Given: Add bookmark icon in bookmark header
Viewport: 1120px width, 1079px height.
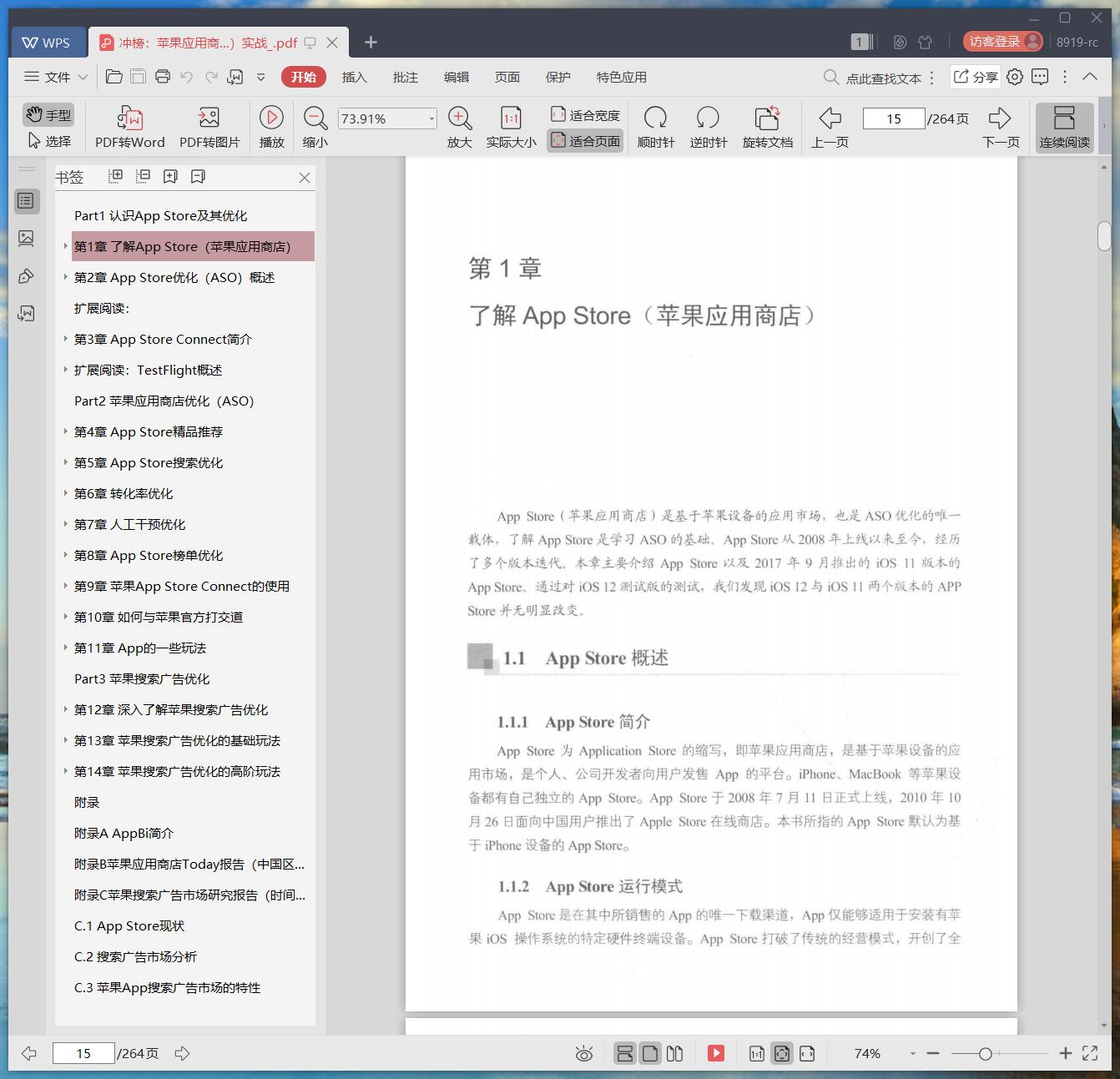Looking at the screenshot, I should pyautogui.click(x=171, y=176).
